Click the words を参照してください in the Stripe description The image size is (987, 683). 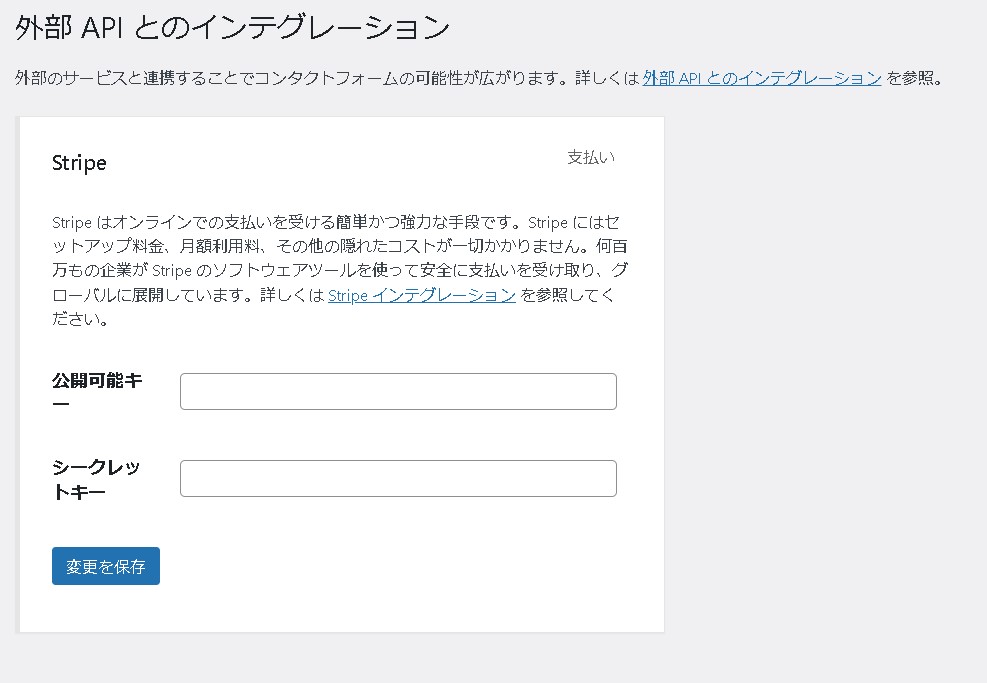(x=567, y=296)
